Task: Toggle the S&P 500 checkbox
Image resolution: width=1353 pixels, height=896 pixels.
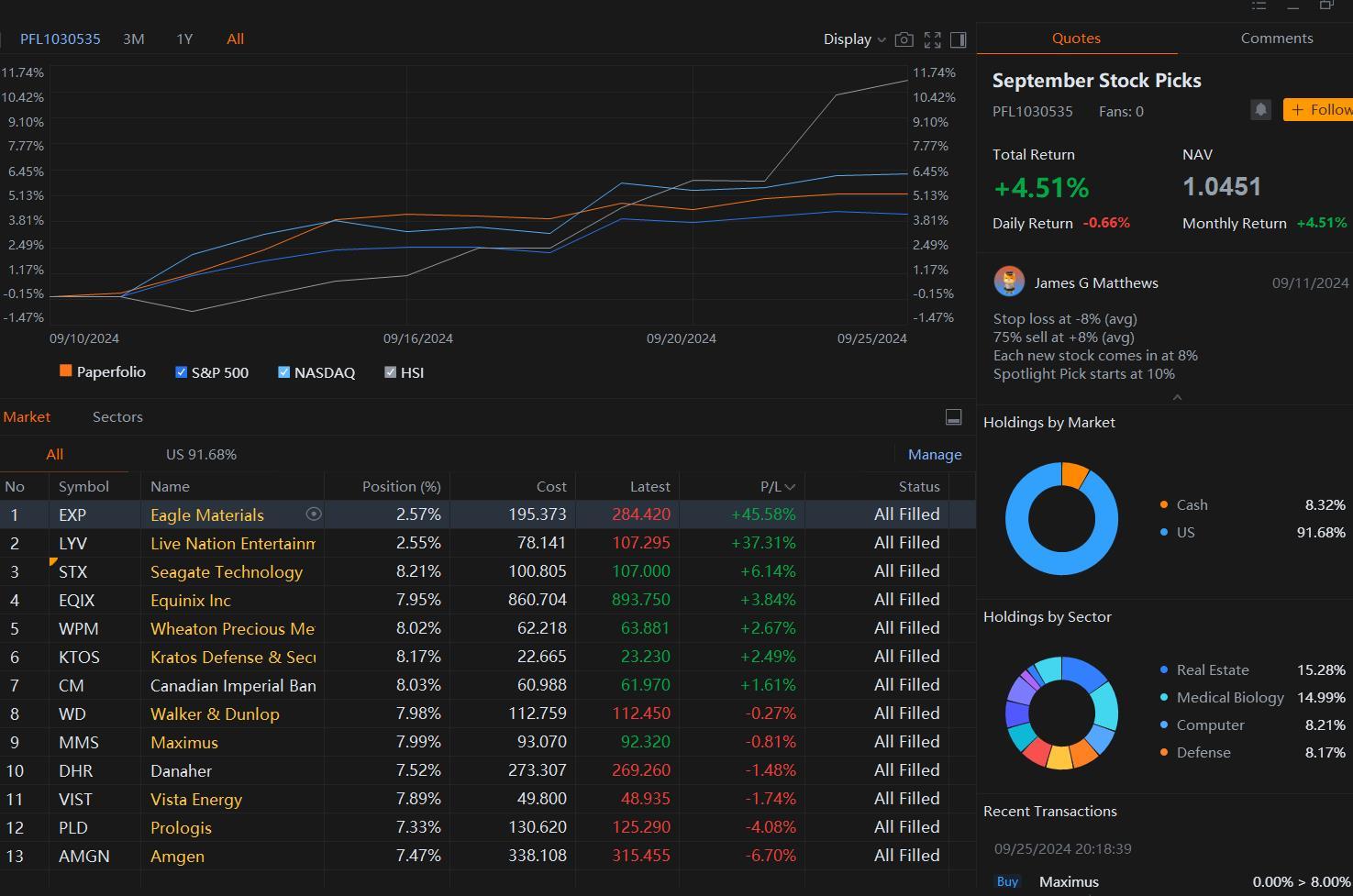Action: click(x=181, y=372)
